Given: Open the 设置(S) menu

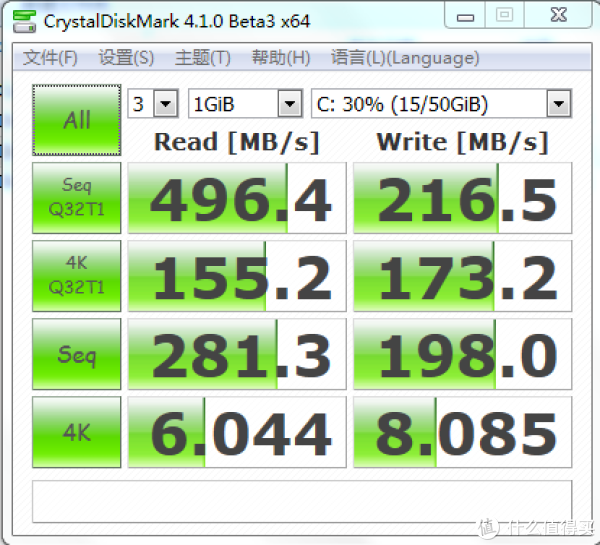Looking at the screenshot, I should point(126,58).
